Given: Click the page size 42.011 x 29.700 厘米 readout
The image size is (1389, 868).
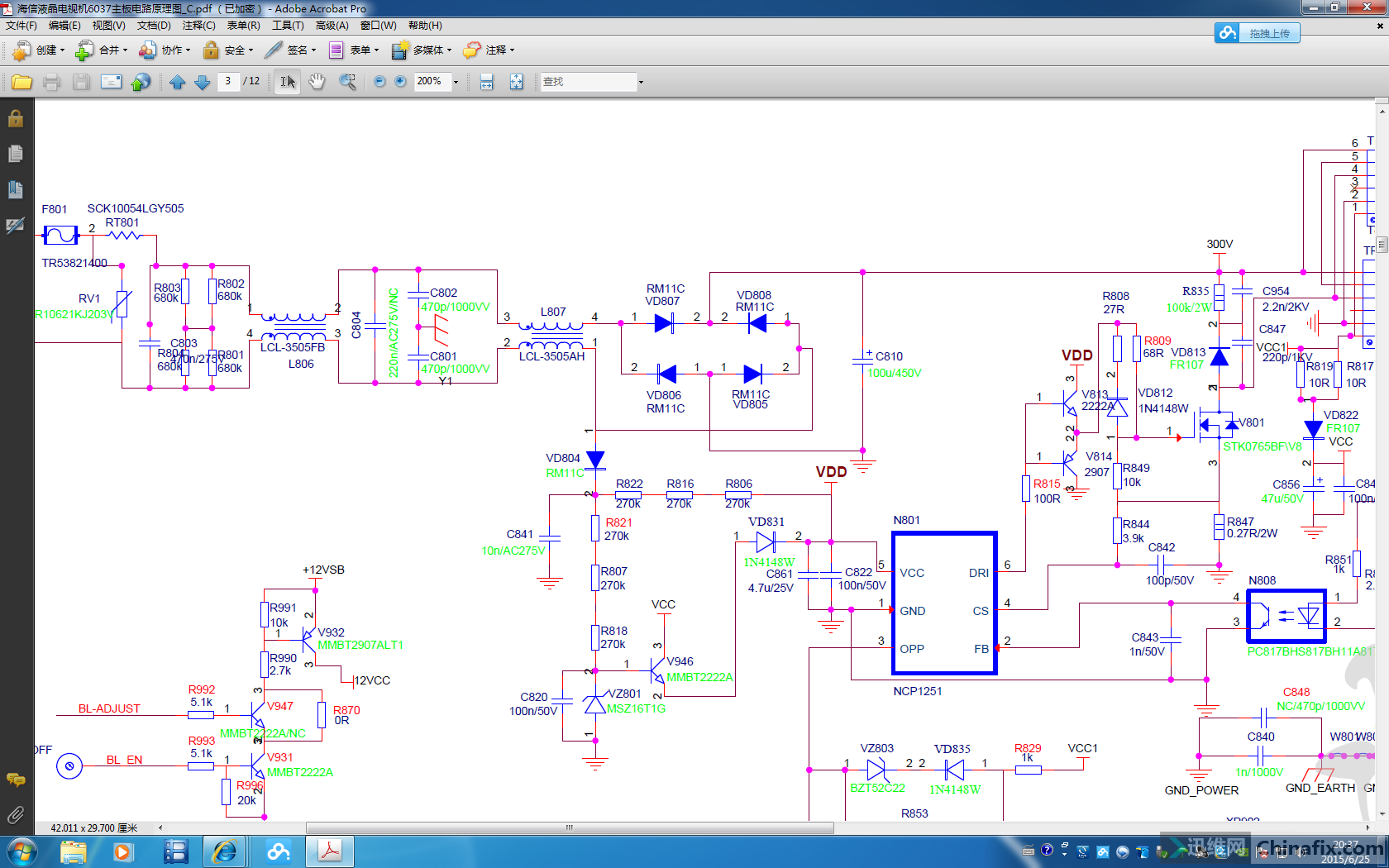Looking at the screenshot, I should click(93, 827).
